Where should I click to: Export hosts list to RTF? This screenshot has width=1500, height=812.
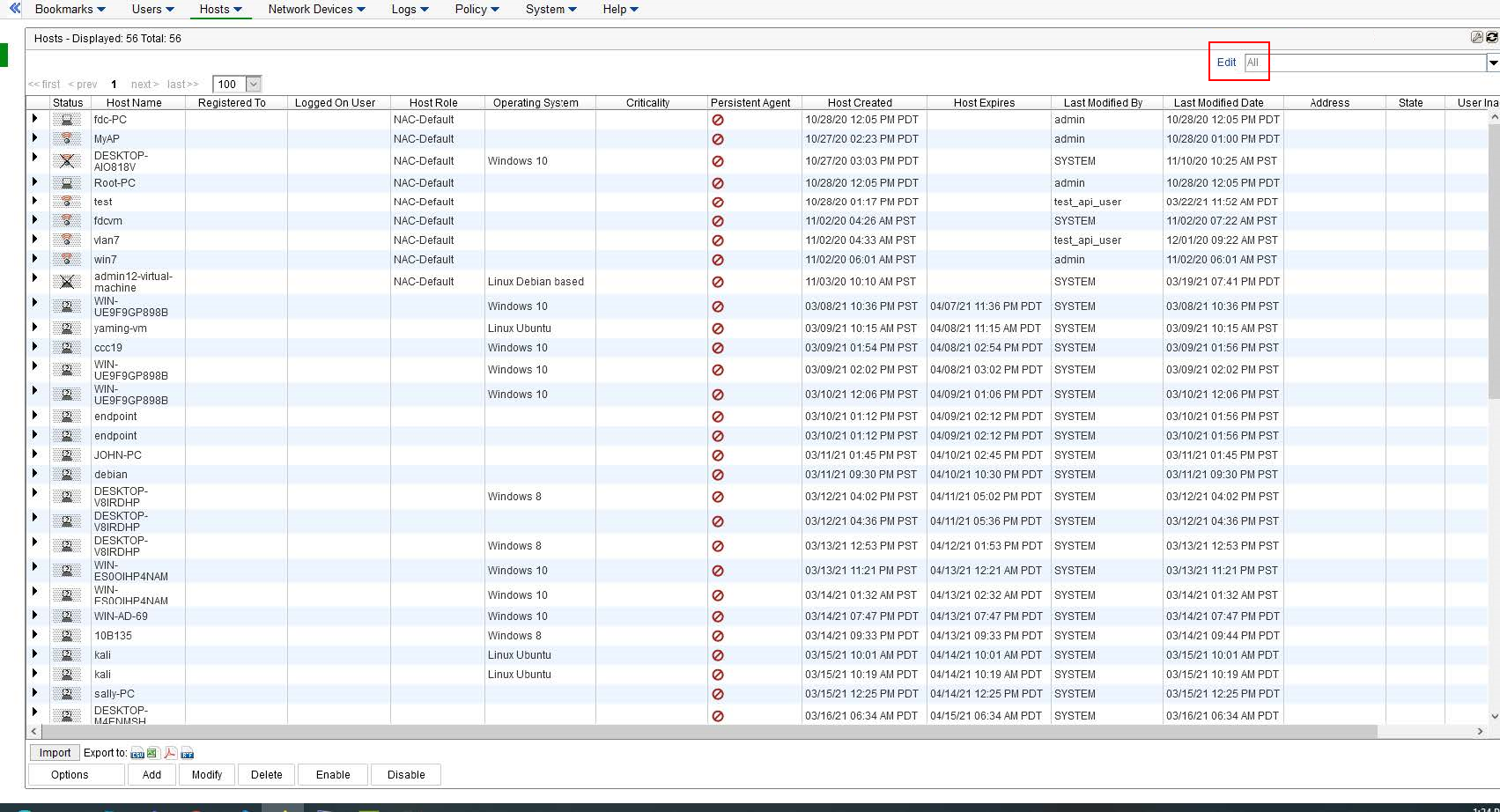click(x=187, y=753)
